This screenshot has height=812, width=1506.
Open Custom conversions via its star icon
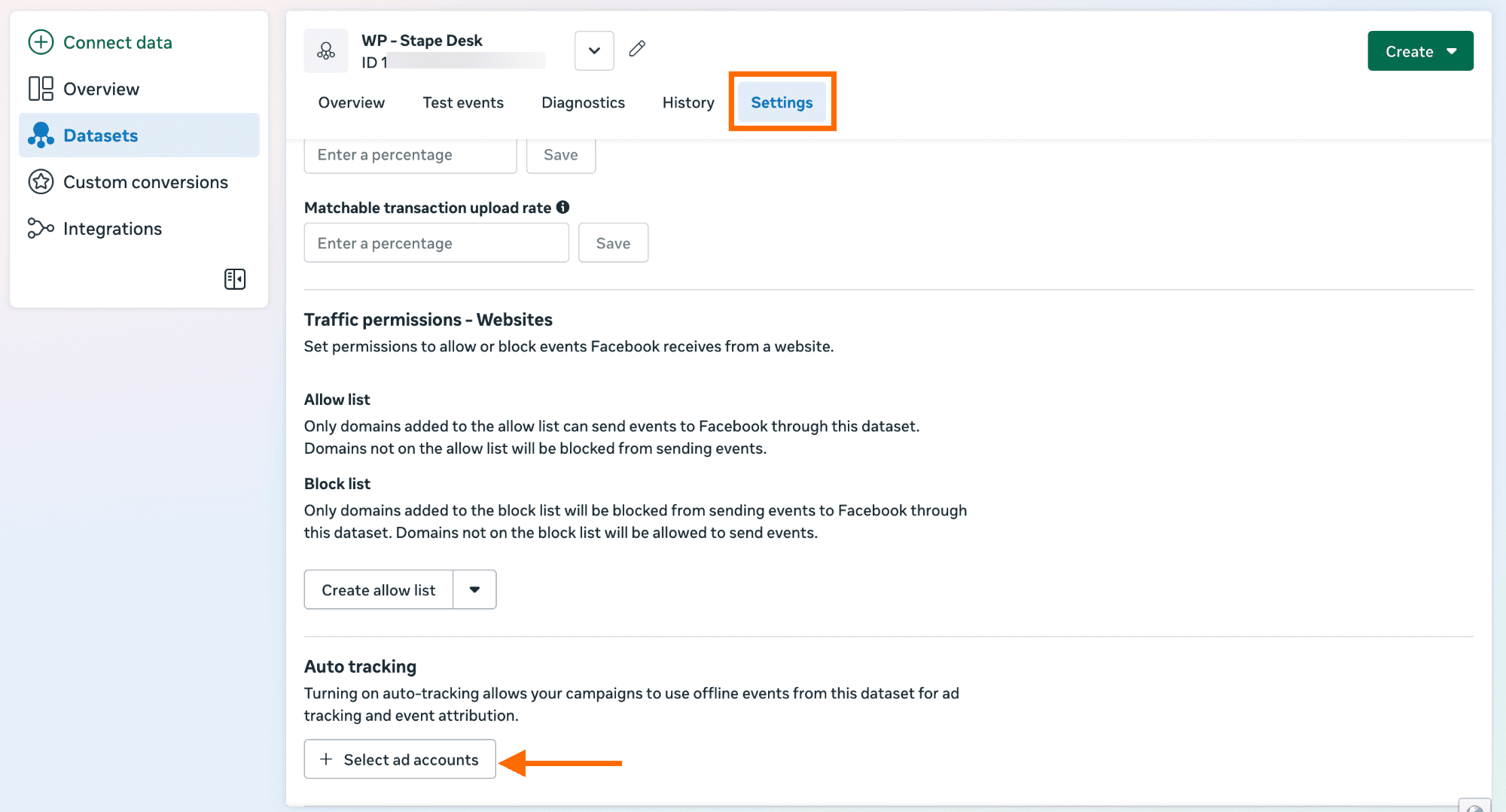[41, 181]
